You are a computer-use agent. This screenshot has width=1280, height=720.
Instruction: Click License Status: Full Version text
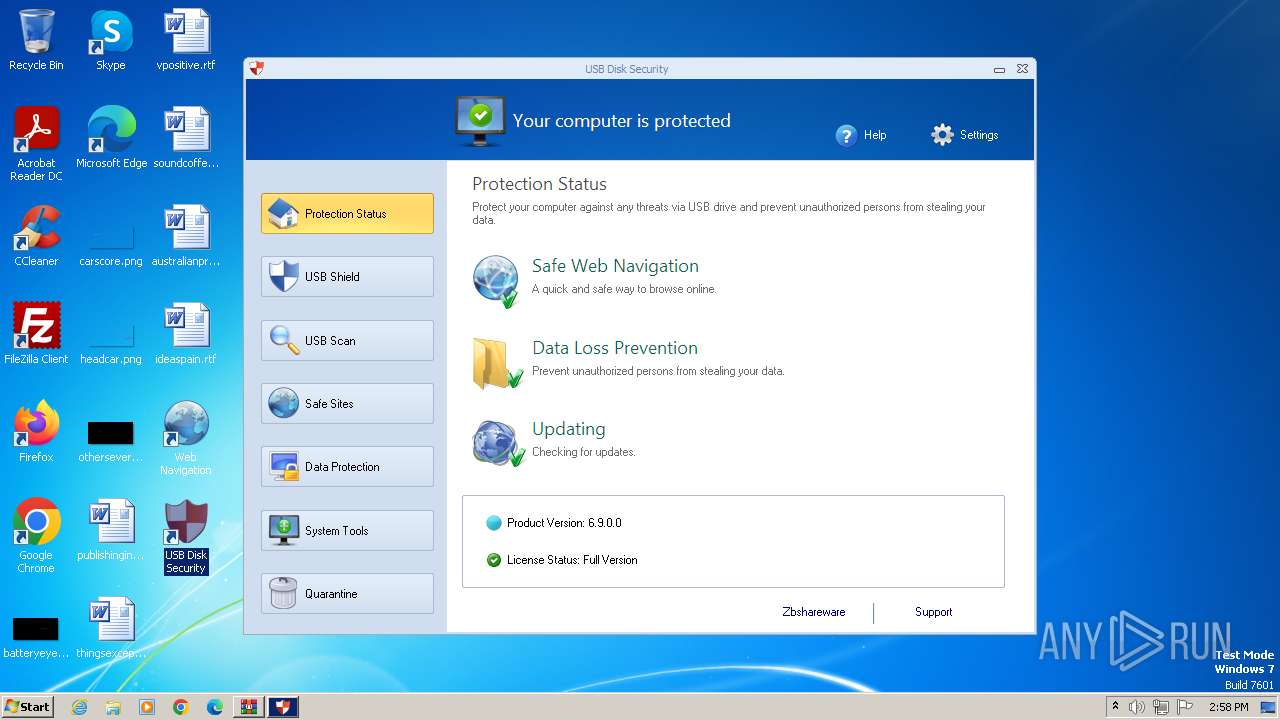coord(572,560)
